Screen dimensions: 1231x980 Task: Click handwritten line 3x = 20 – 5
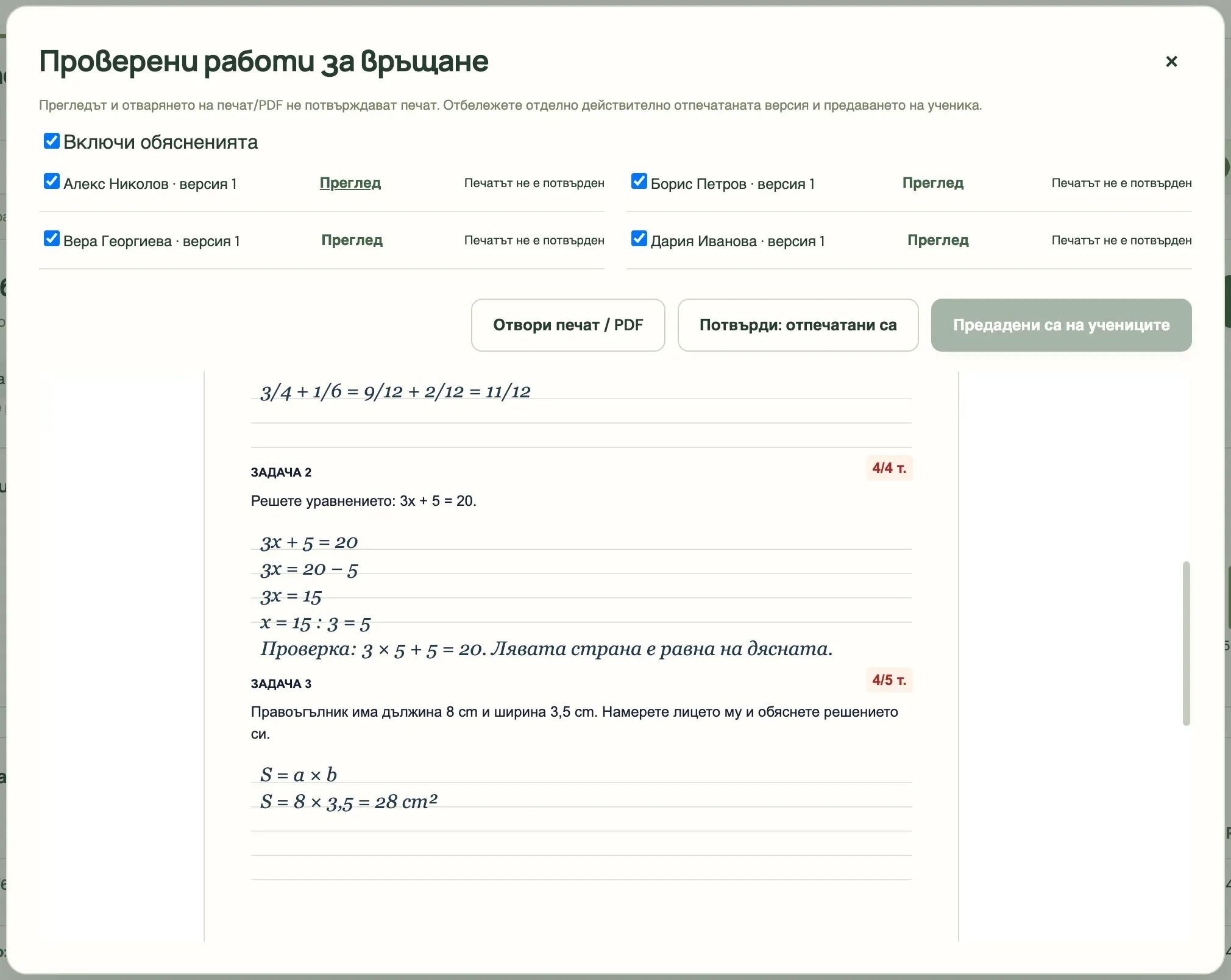tap(309, 570)
